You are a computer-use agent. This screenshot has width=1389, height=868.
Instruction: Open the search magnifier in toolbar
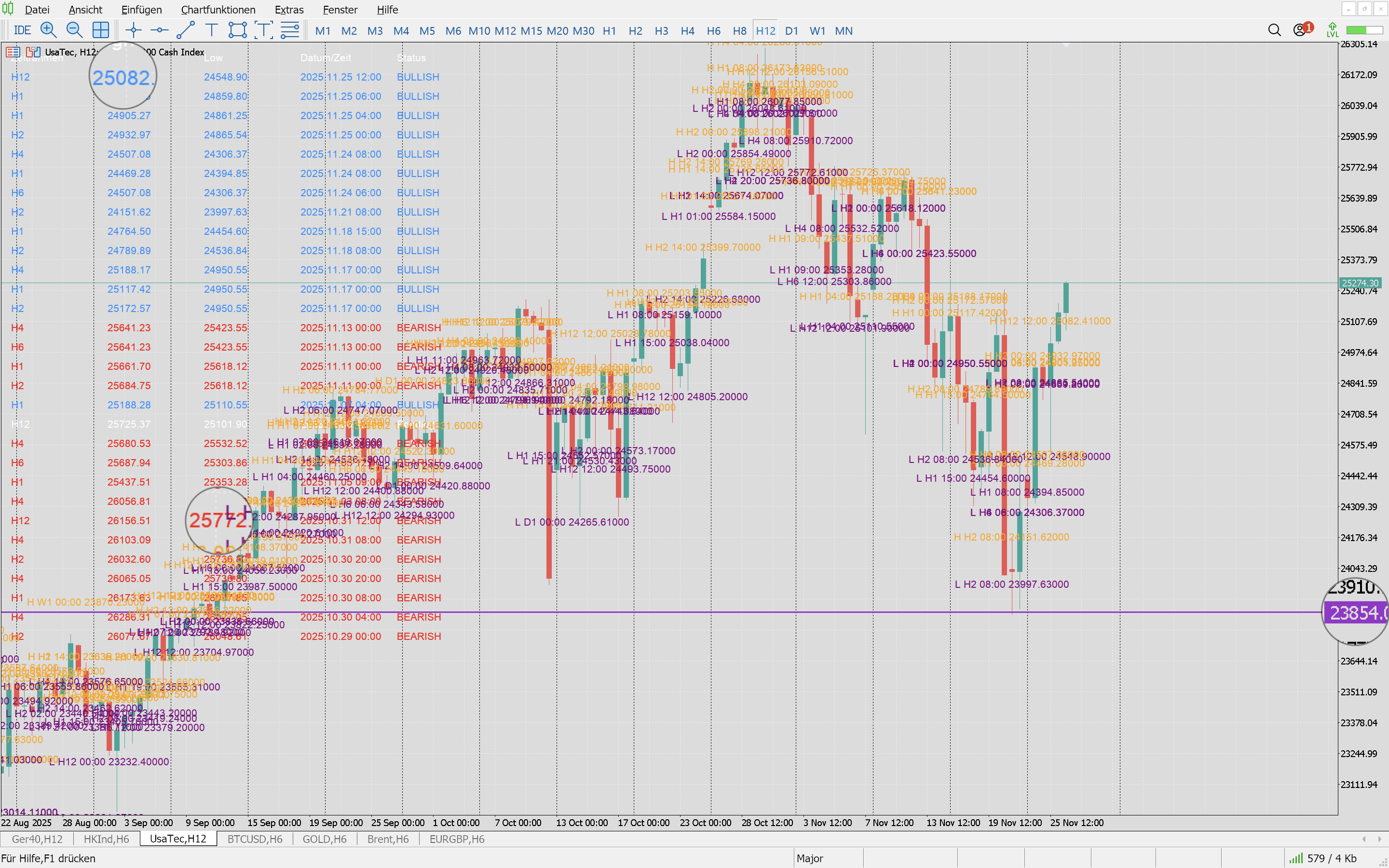tap(1274, 30)
